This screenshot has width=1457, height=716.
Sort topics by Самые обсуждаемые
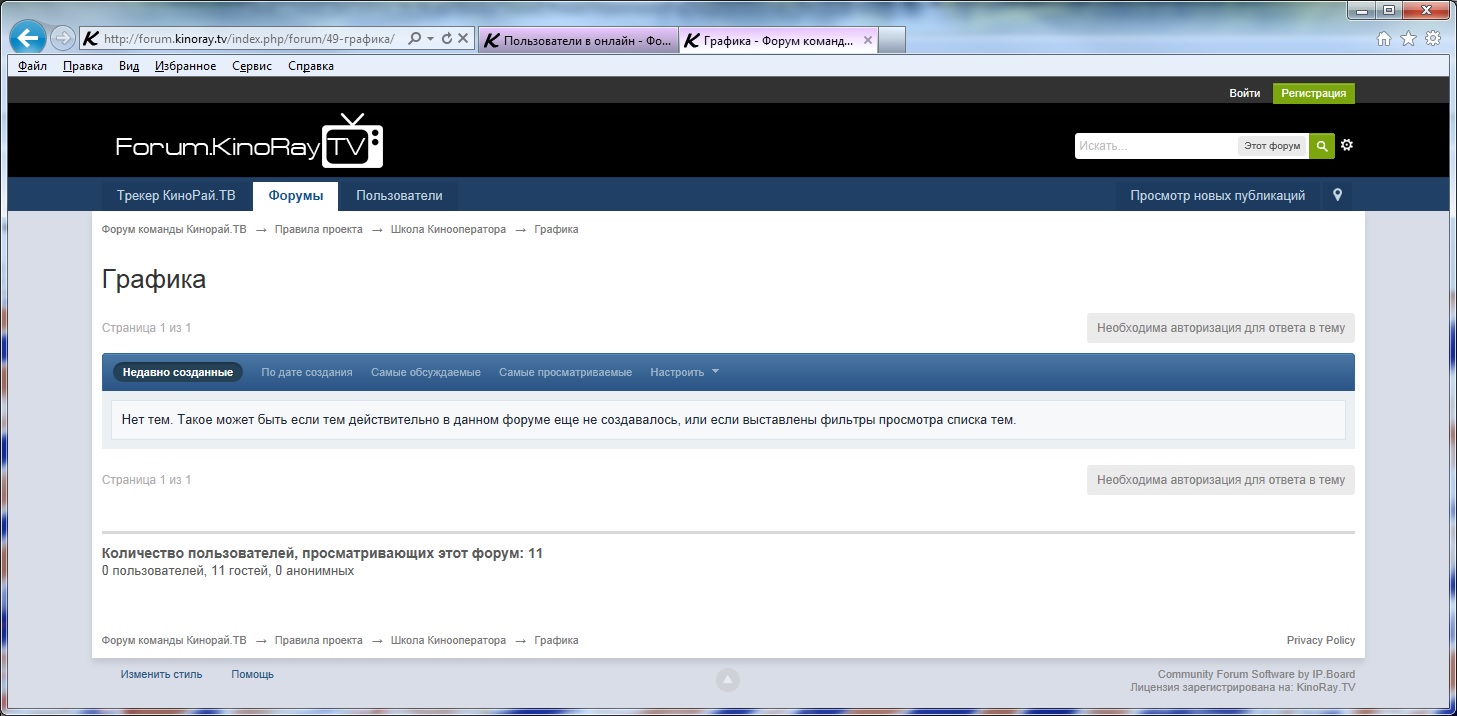click(x=426, y=372)
